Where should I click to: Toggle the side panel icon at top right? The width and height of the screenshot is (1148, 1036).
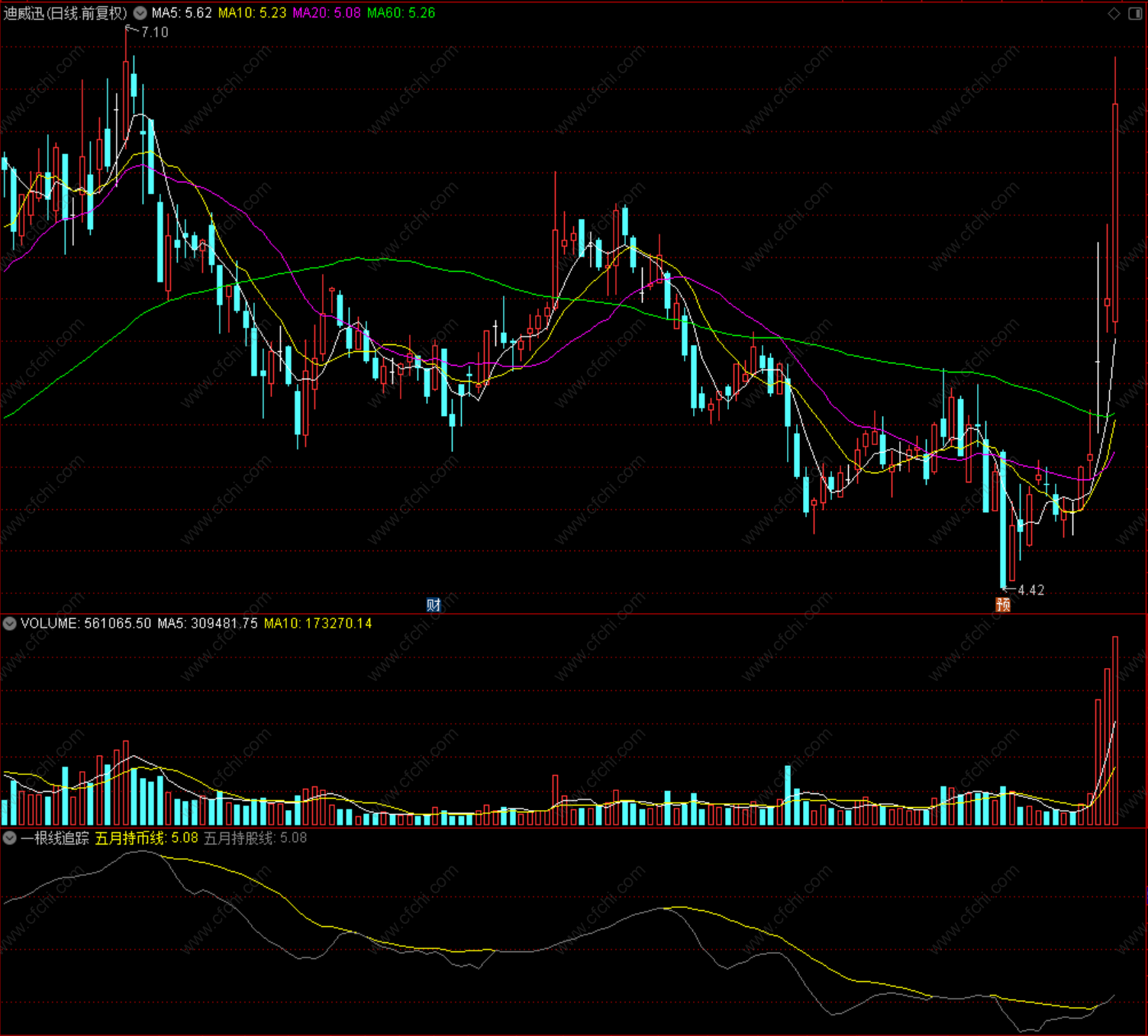[1135, 14]
